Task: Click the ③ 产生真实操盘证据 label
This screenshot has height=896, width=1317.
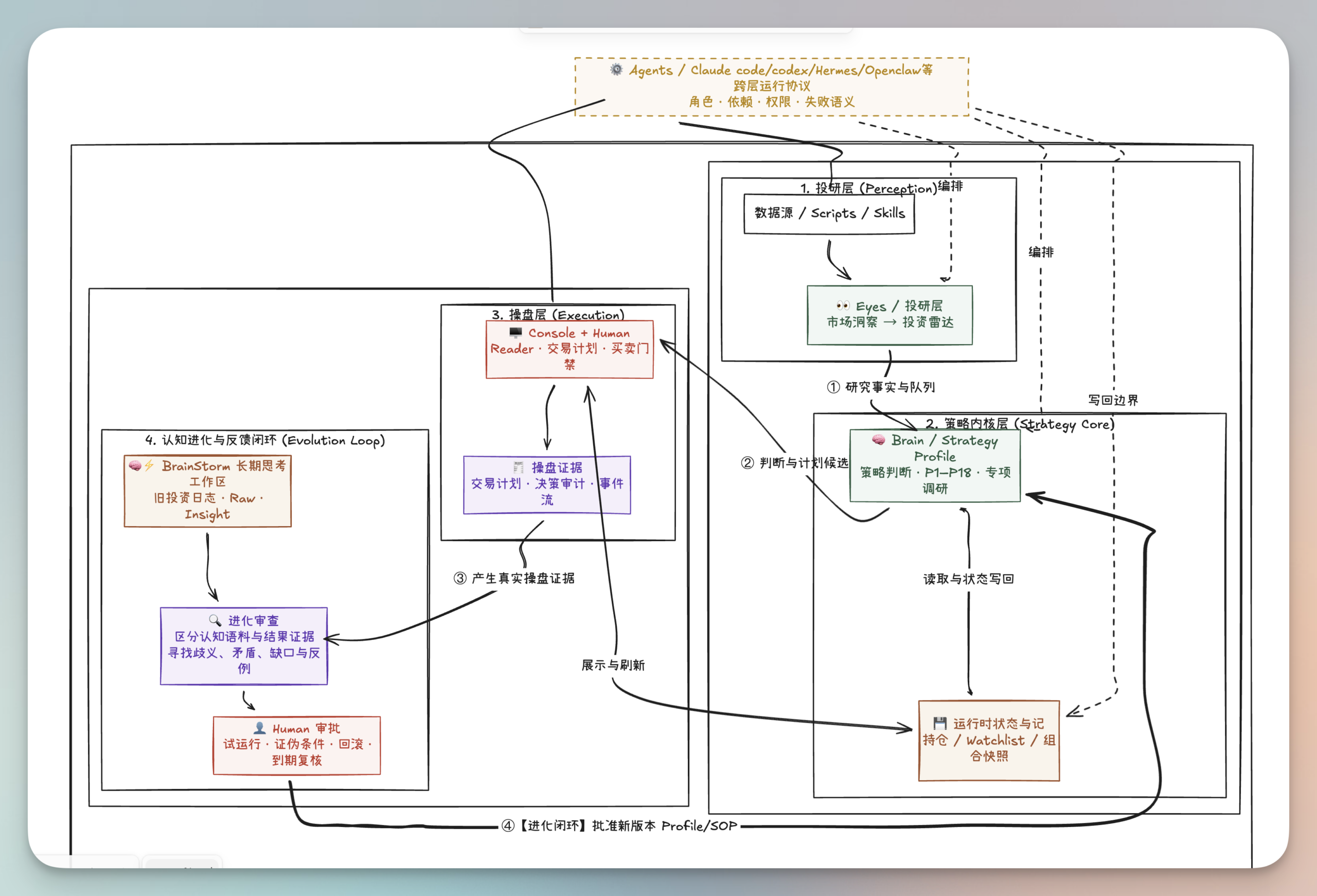Action: [514, 578]
